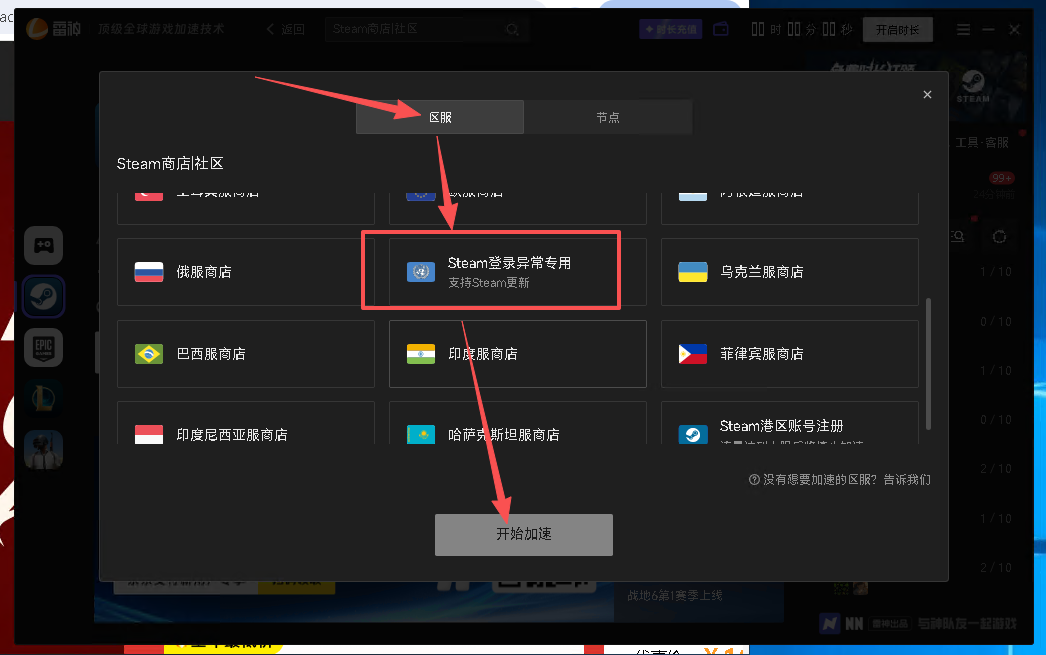Choose the 印度服商店 region card
1046x655 pixels.
click(x=517, y=354)
